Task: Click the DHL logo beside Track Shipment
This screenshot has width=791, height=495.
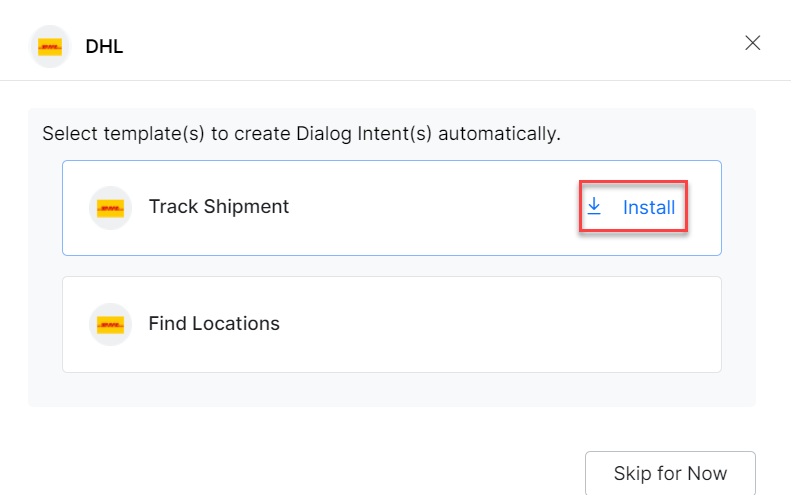Action: coord(110,208)
